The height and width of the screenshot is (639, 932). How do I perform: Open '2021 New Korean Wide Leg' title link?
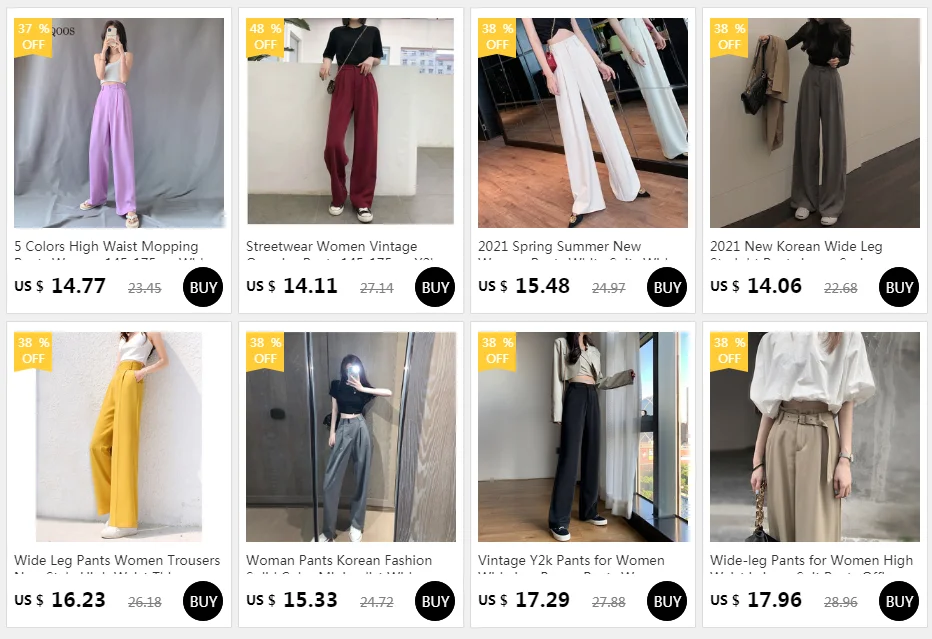[796, 246]
